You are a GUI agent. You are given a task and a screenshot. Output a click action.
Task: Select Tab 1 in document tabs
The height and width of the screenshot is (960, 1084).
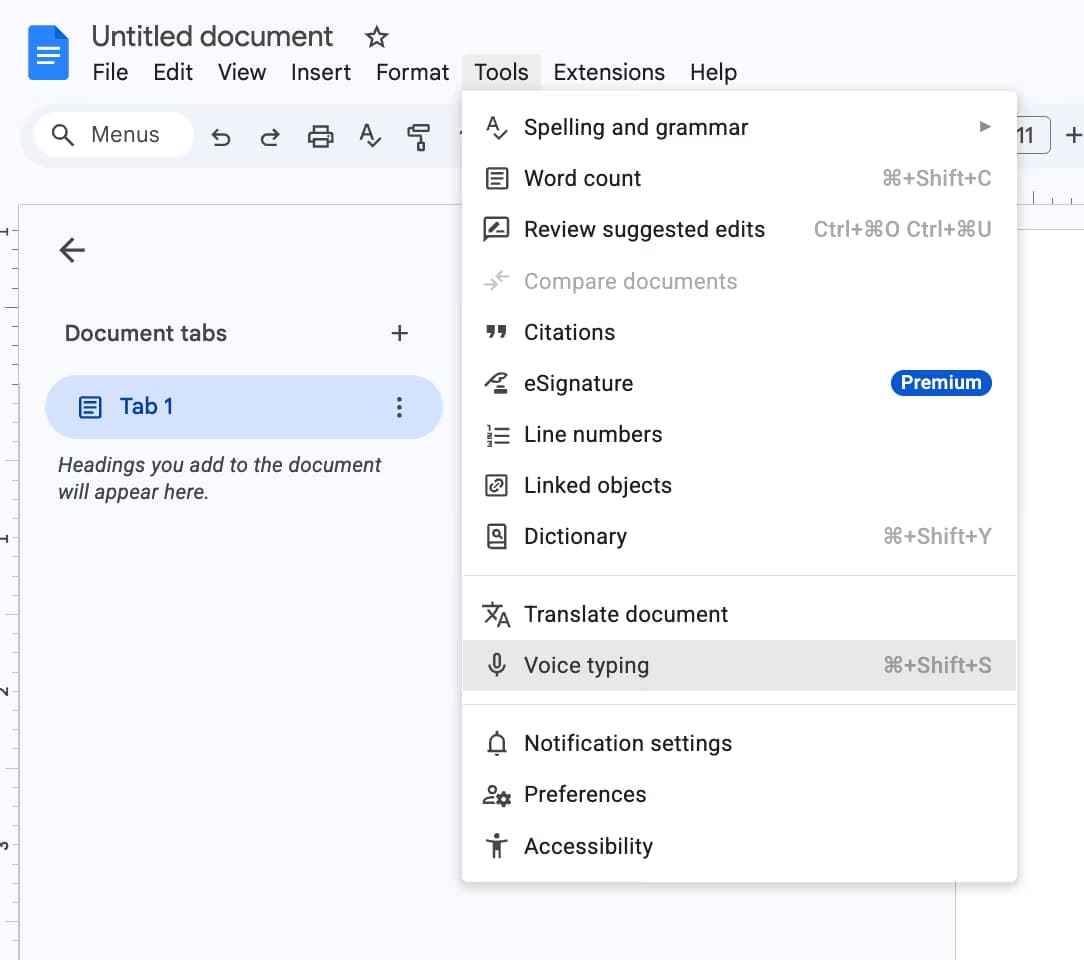pos(243,407)
